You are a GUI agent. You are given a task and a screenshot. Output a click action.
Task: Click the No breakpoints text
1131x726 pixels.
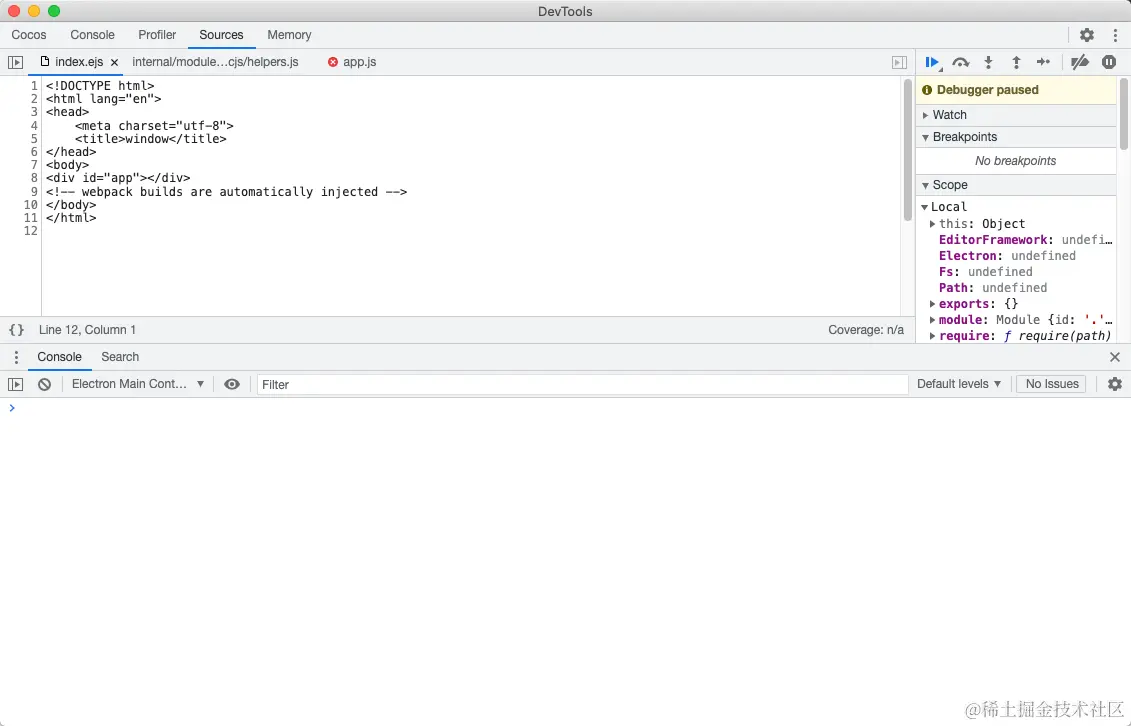[x=1016, y=161]
